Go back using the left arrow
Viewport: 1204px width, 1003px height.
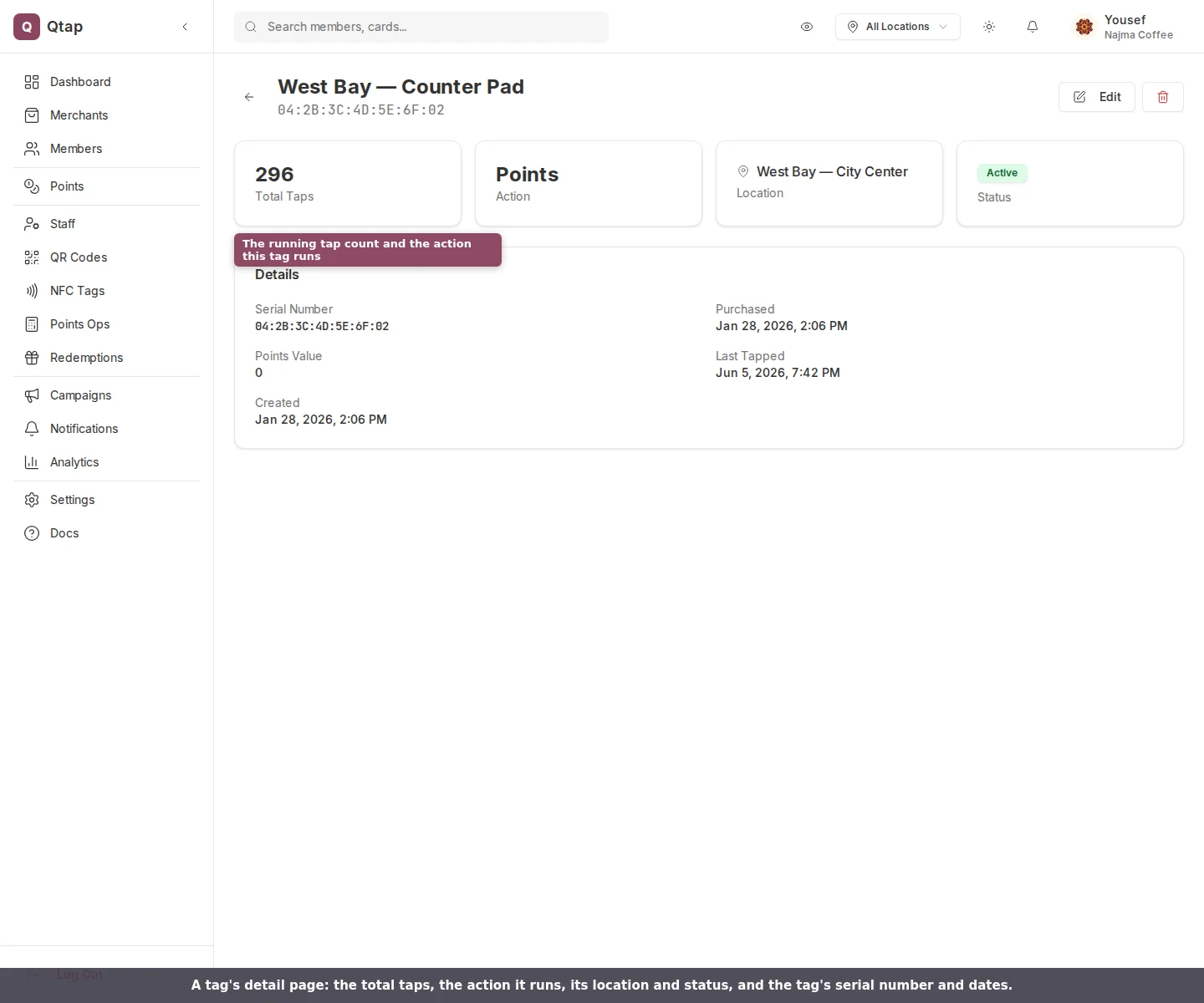249,97
